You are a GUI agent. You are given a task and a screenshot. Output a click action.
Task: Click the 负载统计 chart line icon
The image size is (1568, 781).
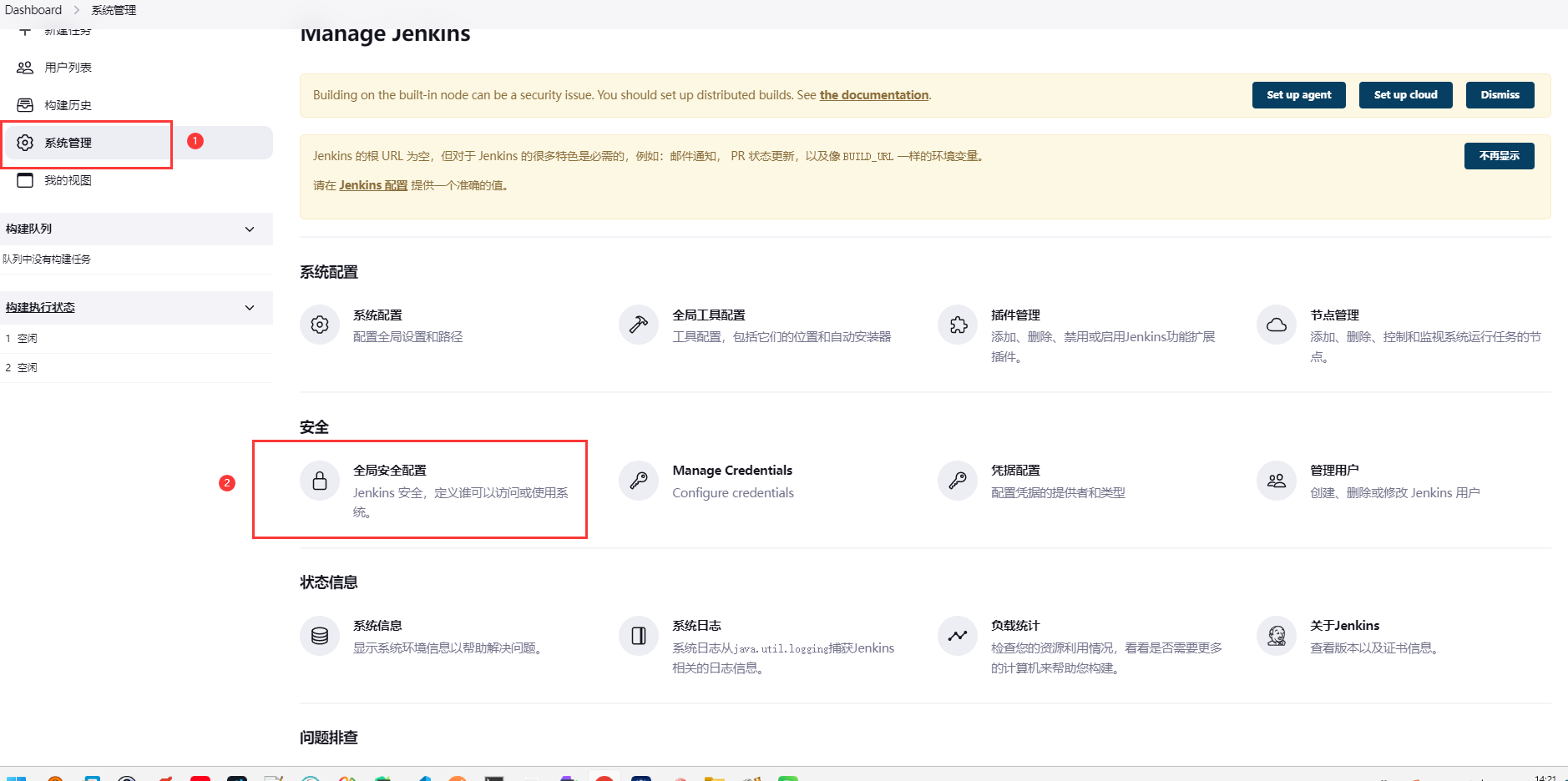tap(958, 636)
